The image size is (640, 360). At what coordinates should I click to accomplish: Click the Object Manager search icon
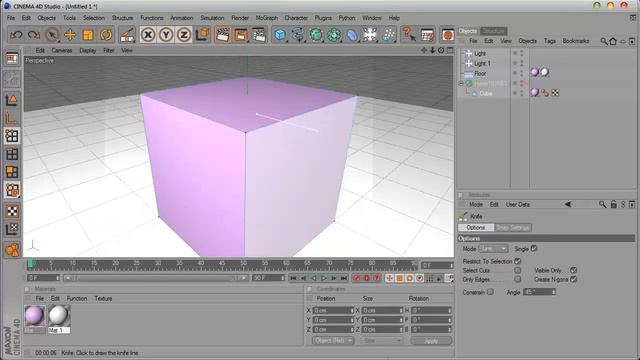click(604, 41)
